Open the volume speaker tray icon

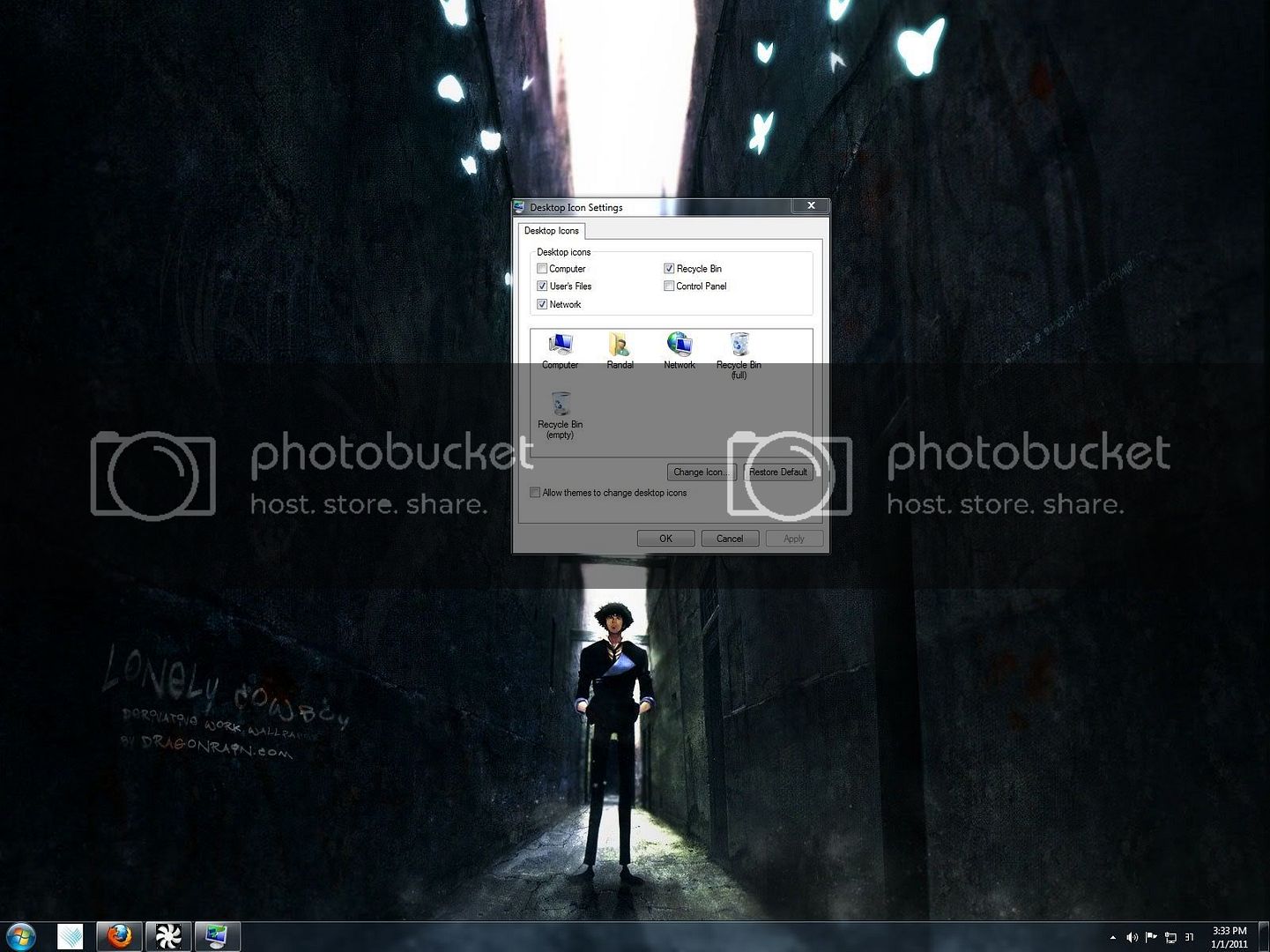pos(1132,937)
